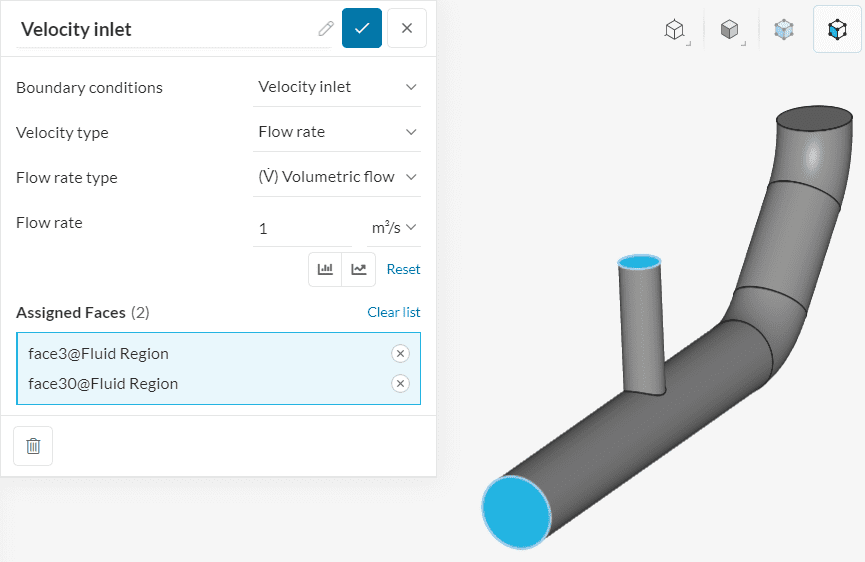
Task: Open the bar chart table input
Action: point(325,269)
